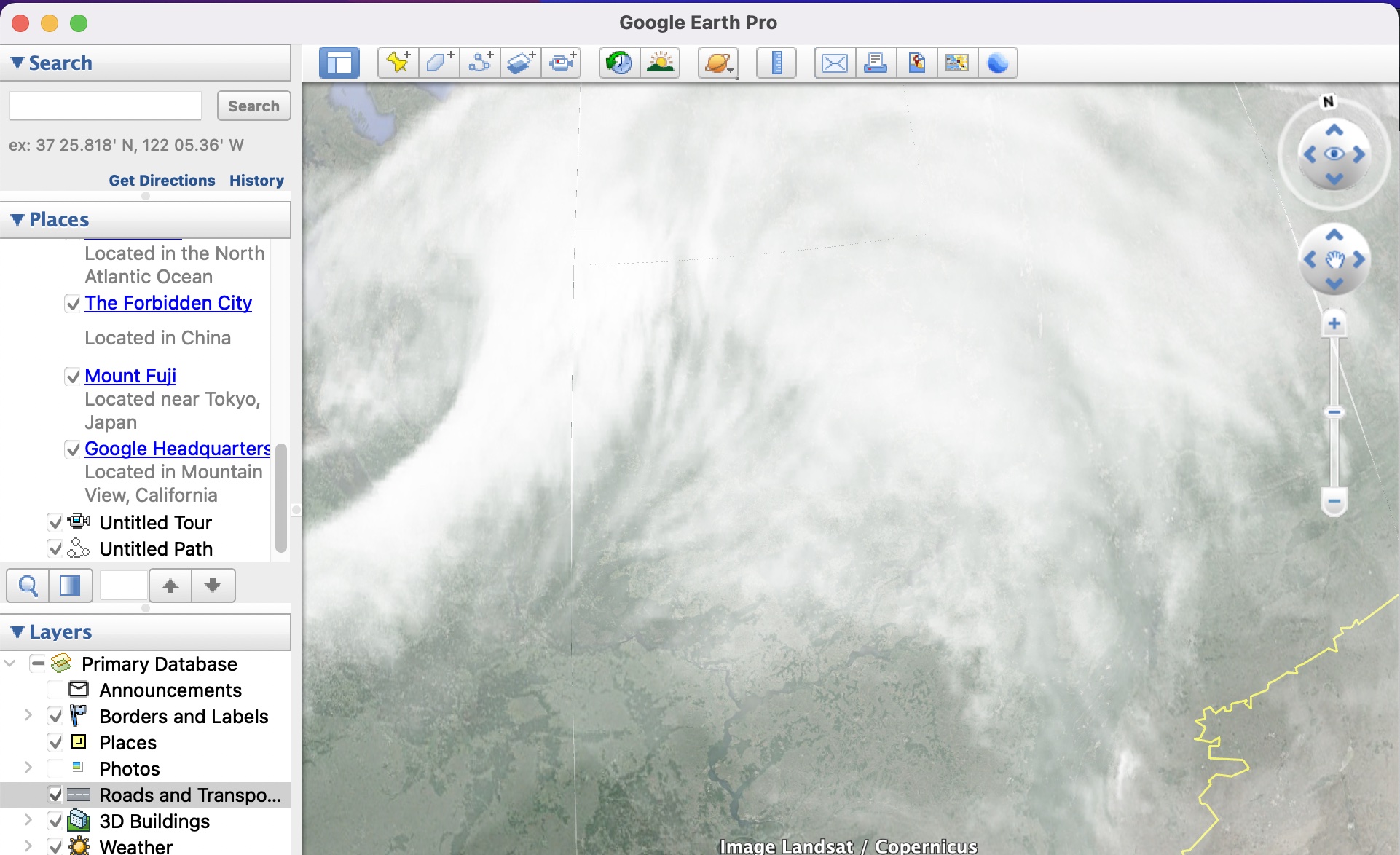Click the zoom slider handle
Image resolution: width=1400 pixels, height=855 pixels.
[1334, 412]
